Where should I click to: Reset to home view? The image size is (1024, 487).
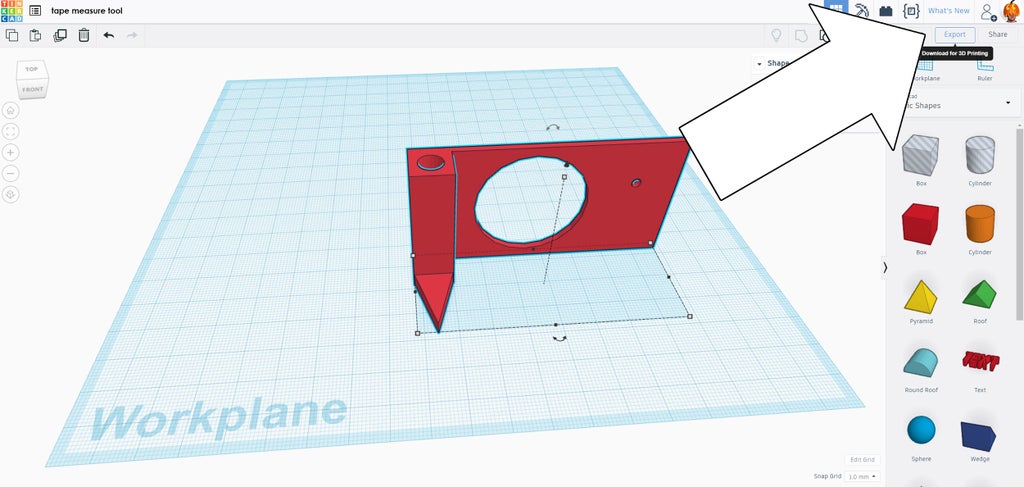(11, 110)
